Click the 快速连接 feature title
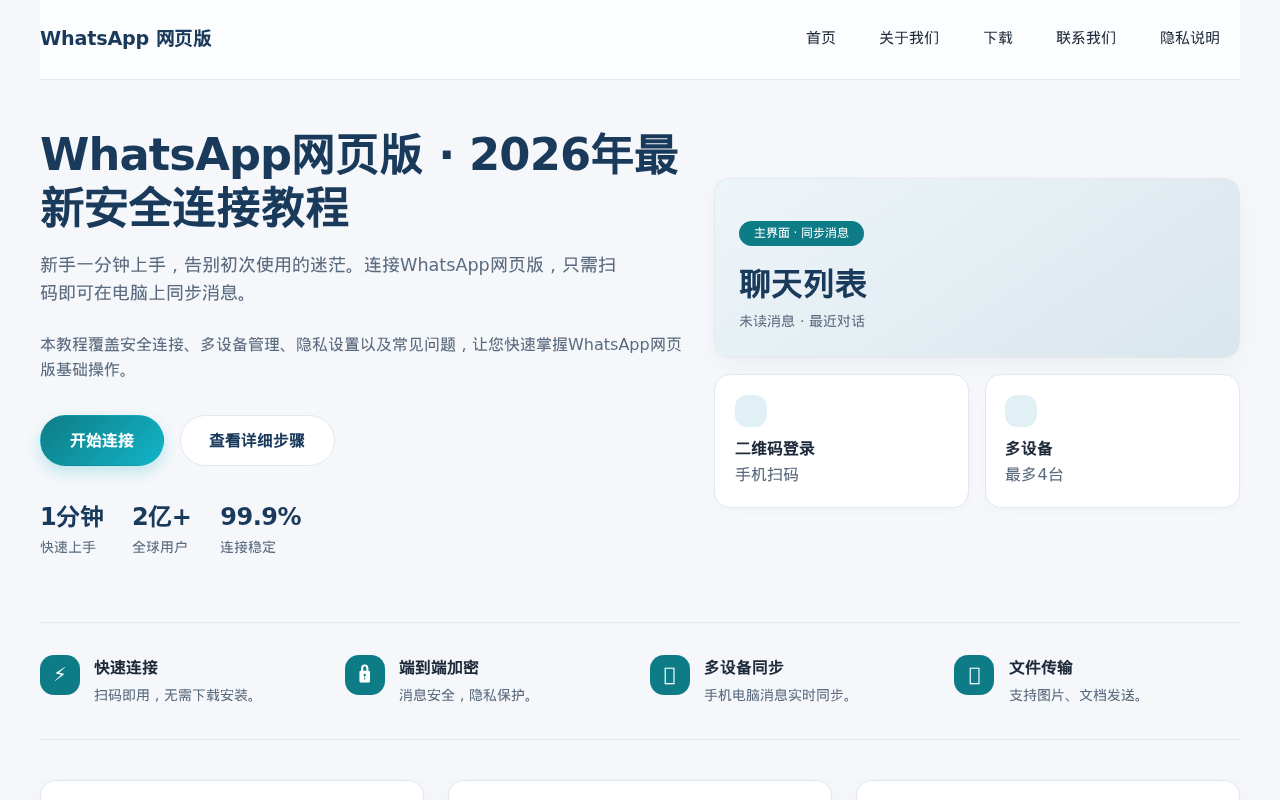The image size is (1280, 800). point(126,668)
